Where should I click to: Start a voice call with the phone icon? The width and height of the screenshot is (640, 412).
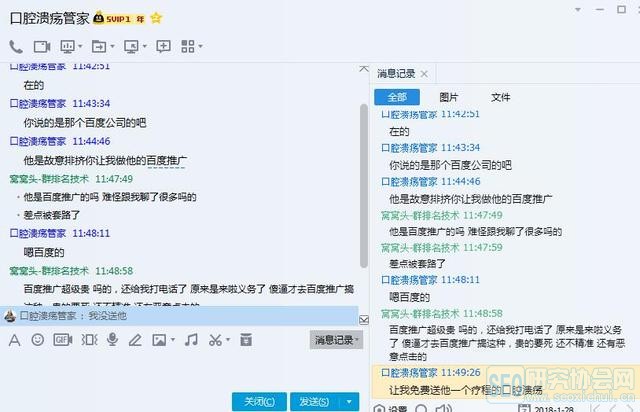16,47
